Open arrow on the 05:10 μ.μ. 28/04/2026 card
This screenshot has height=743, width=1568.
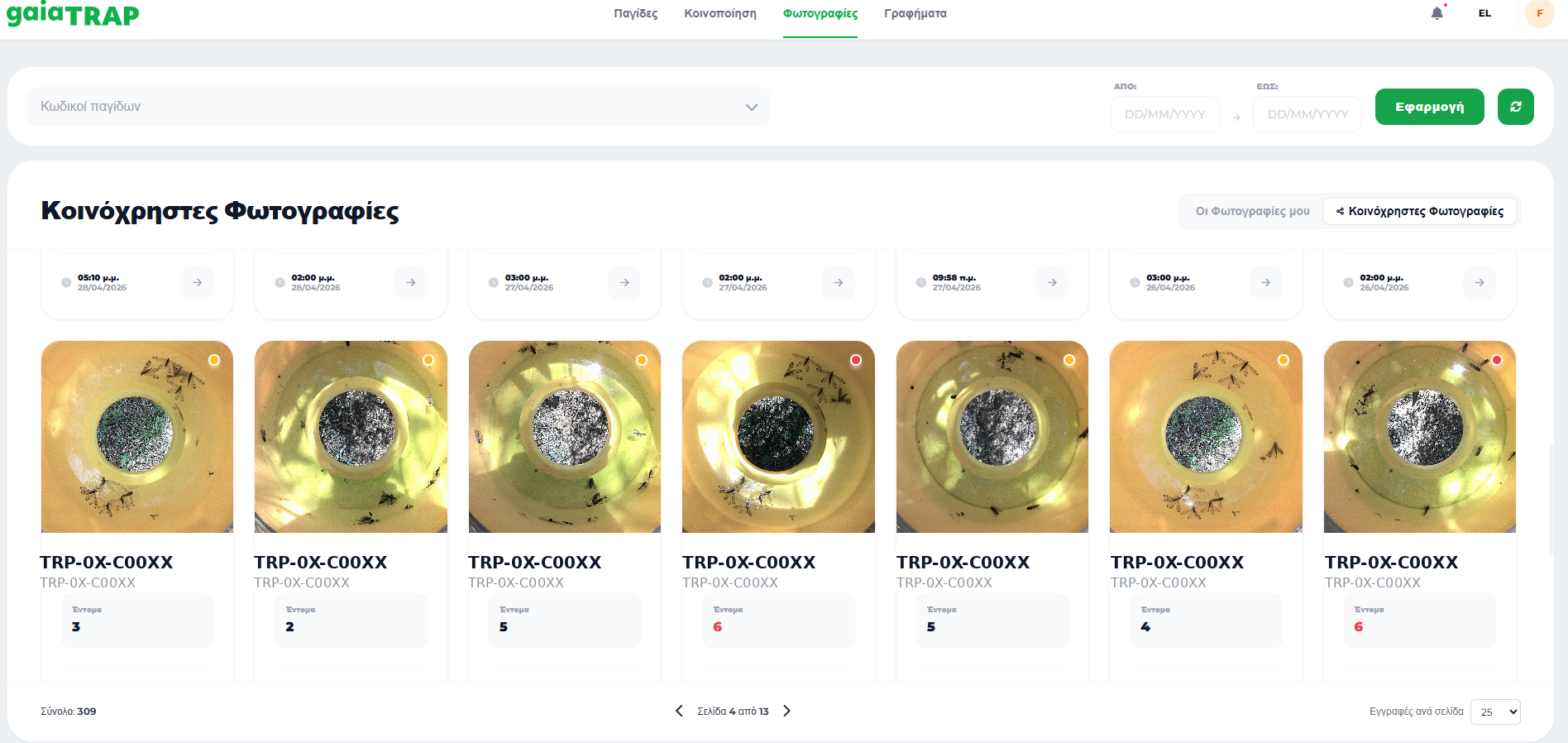[197, 283]
